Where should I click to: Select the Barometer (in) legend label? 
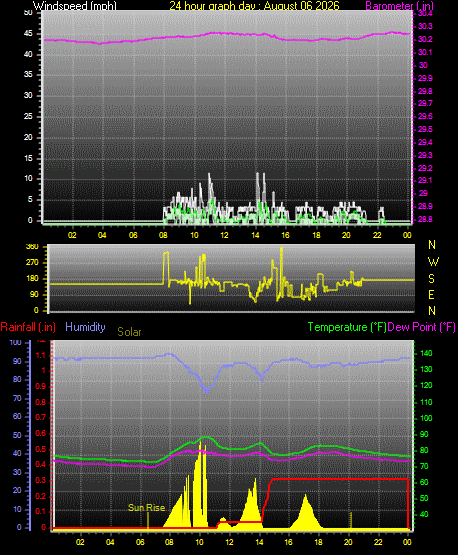coord(399,6)
